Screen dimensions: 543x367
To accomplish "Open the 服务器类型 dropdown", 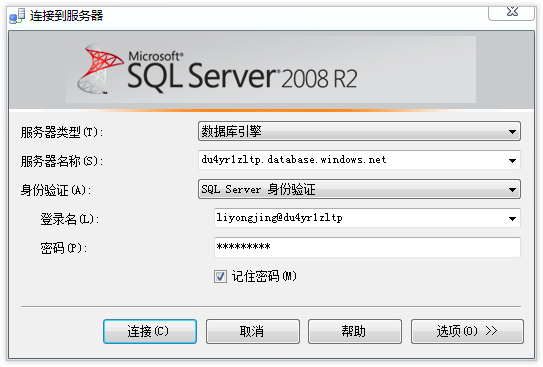I will (359, 131).
